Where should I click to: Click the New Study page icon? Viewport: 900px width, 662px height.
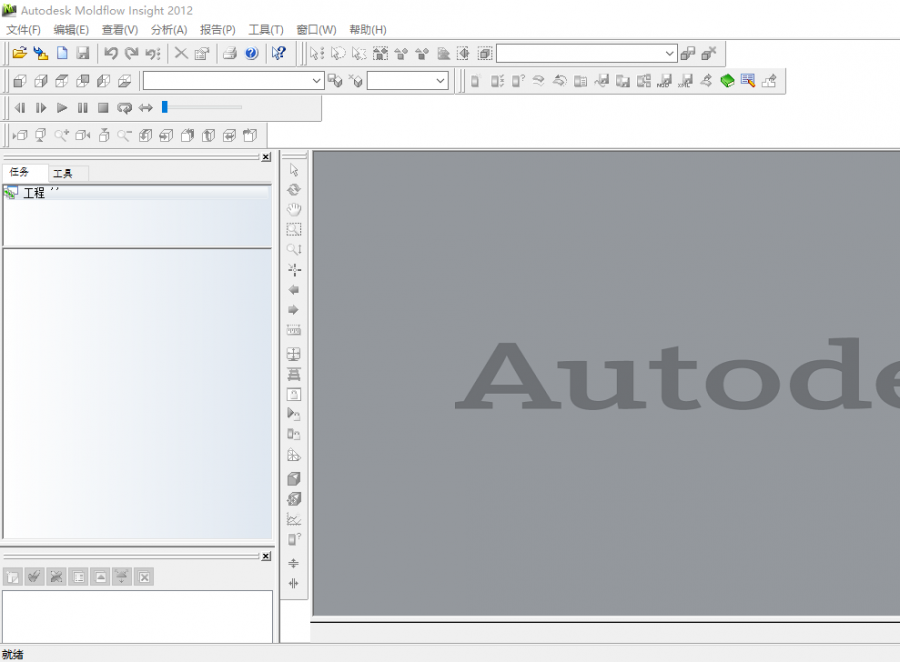click(62, 54)
